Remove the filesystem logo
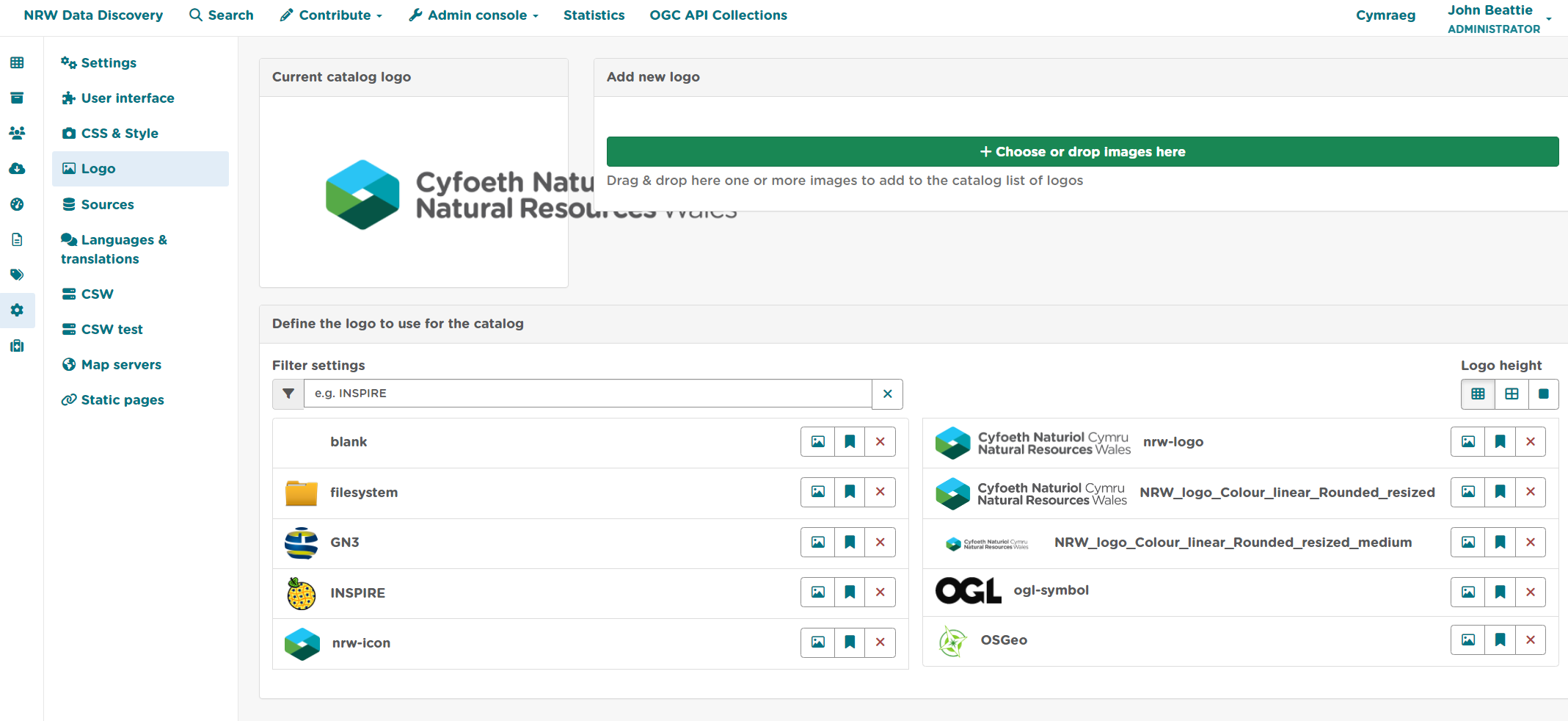 pyautogui.click(x=880, y=492)
